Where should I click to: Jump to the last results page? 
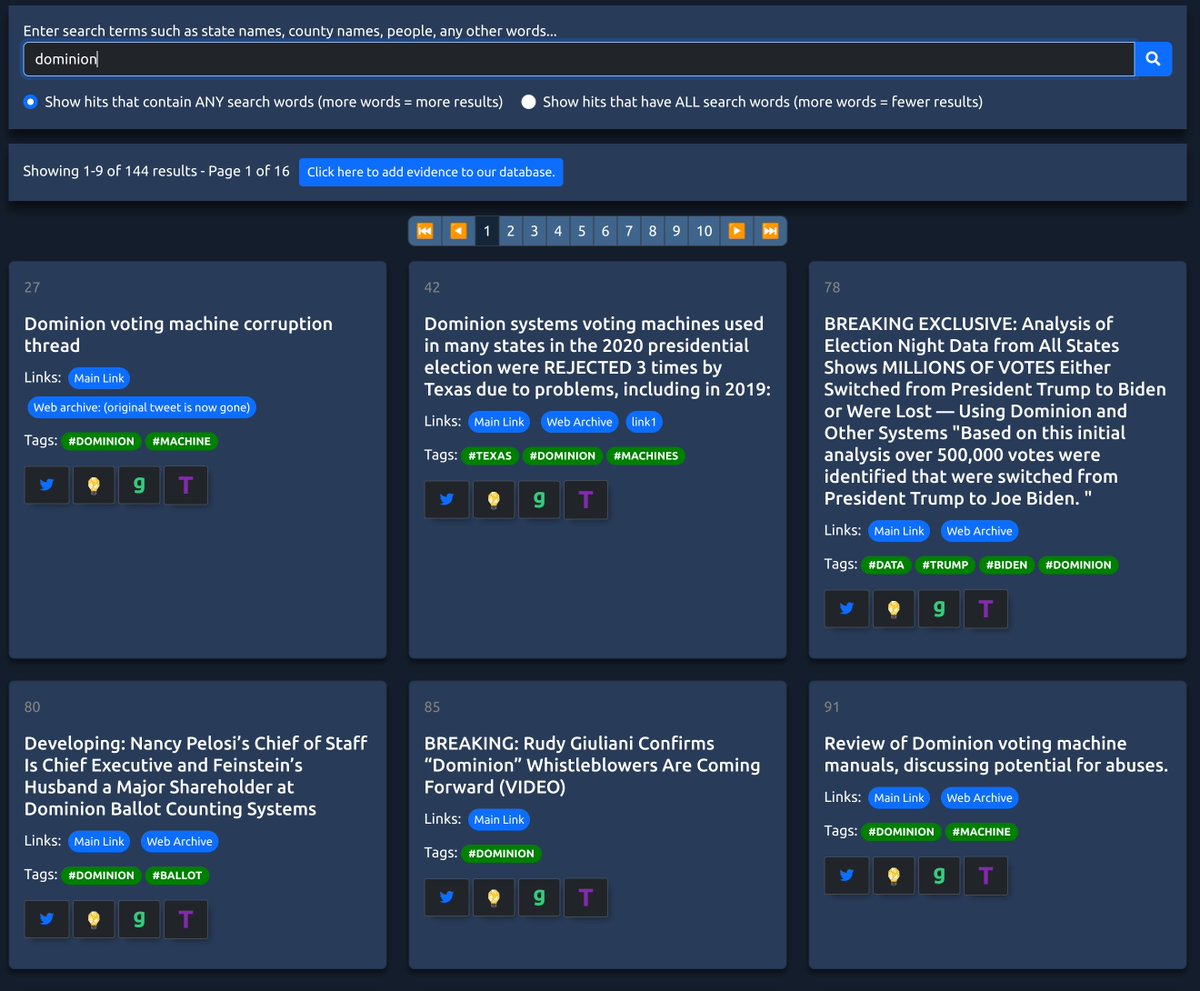tap(770, 231)
